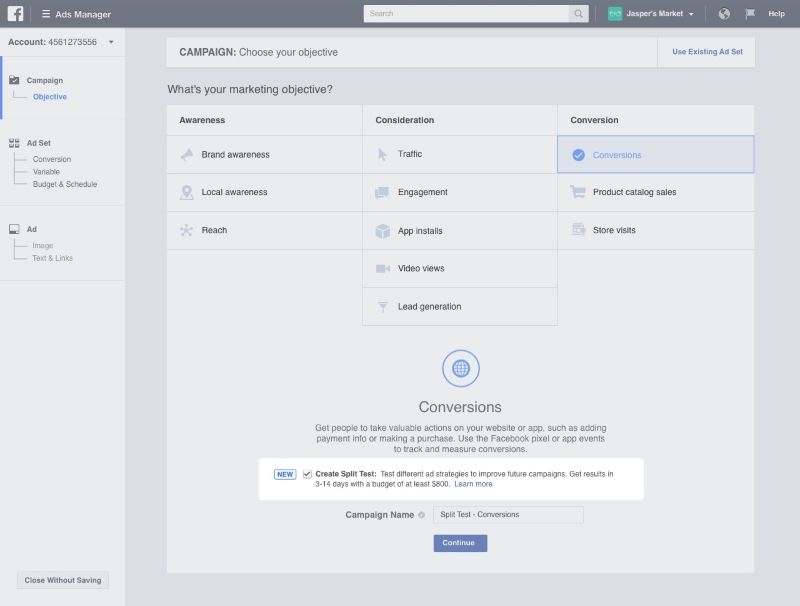Click the Store visits icon
The image size is (800, 606).
579,230
